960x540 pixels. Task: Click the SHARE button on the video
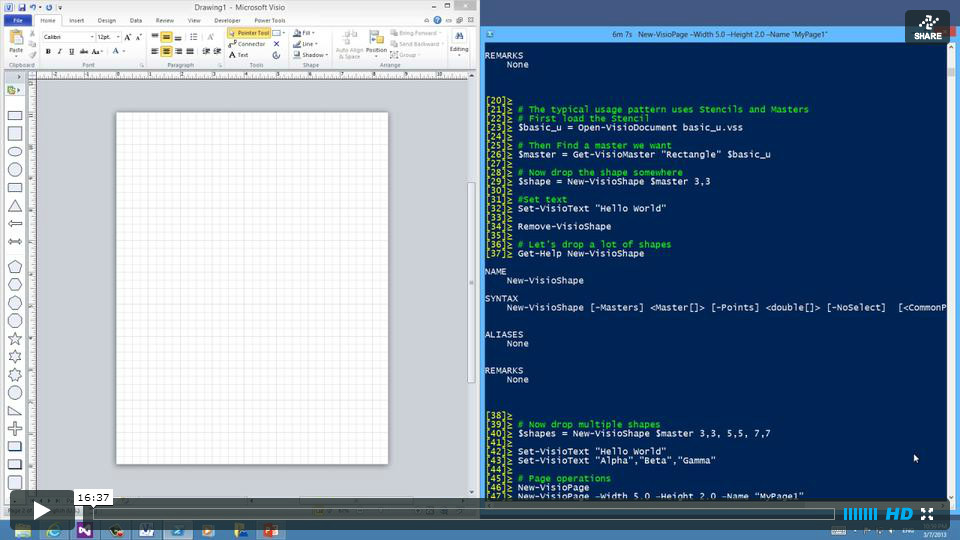[927, 27]
